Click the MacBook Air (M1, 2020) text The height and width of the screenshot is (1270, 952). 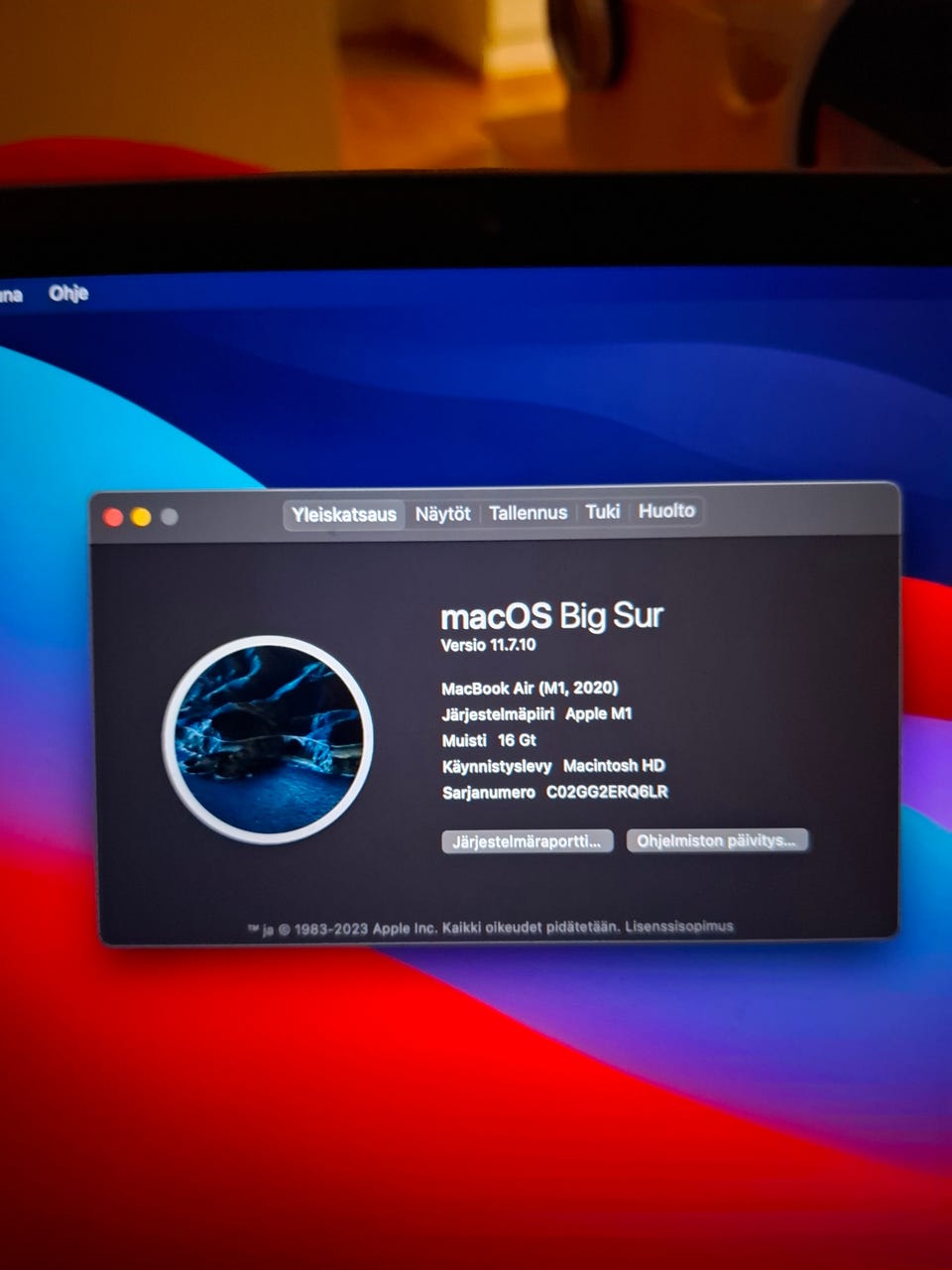pos(530,688)
